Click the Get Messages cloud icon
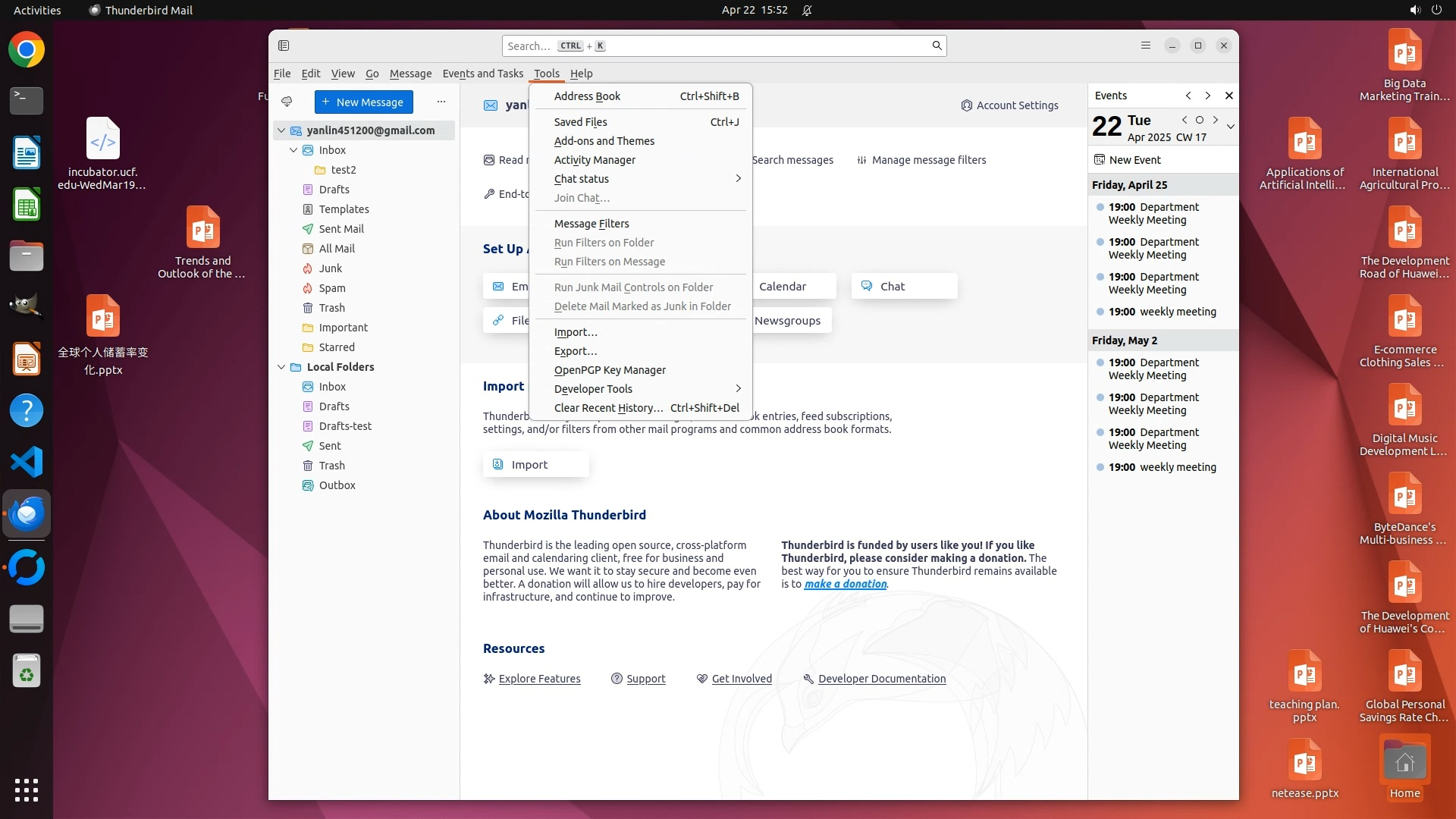This screenshot has width=1456, height=819. [287, 102]
